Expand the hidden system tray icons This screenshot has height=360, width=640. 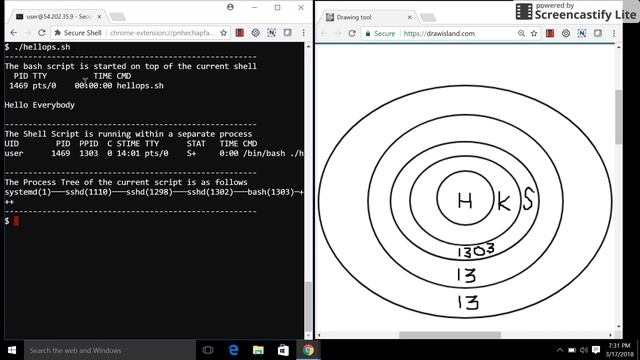(560, 350)
